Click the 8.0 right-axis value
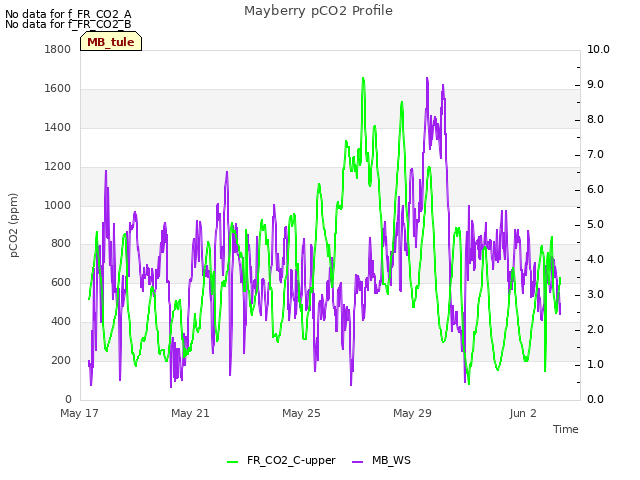 596,120
